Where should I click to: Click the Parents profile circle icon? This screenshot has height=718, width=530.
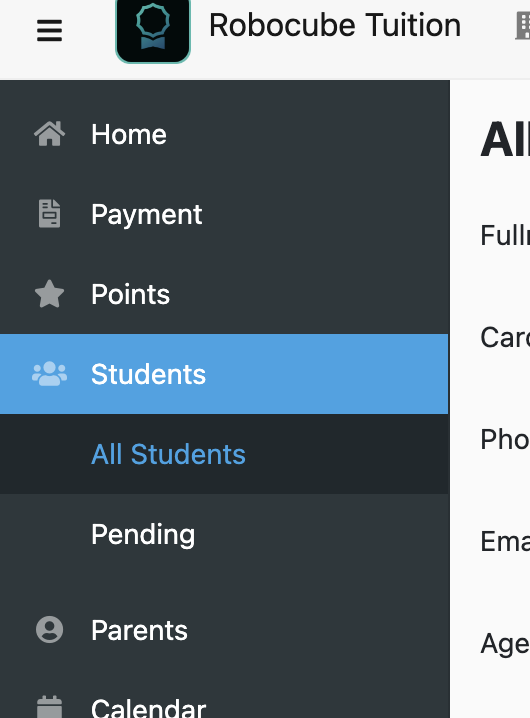(49, 630)
